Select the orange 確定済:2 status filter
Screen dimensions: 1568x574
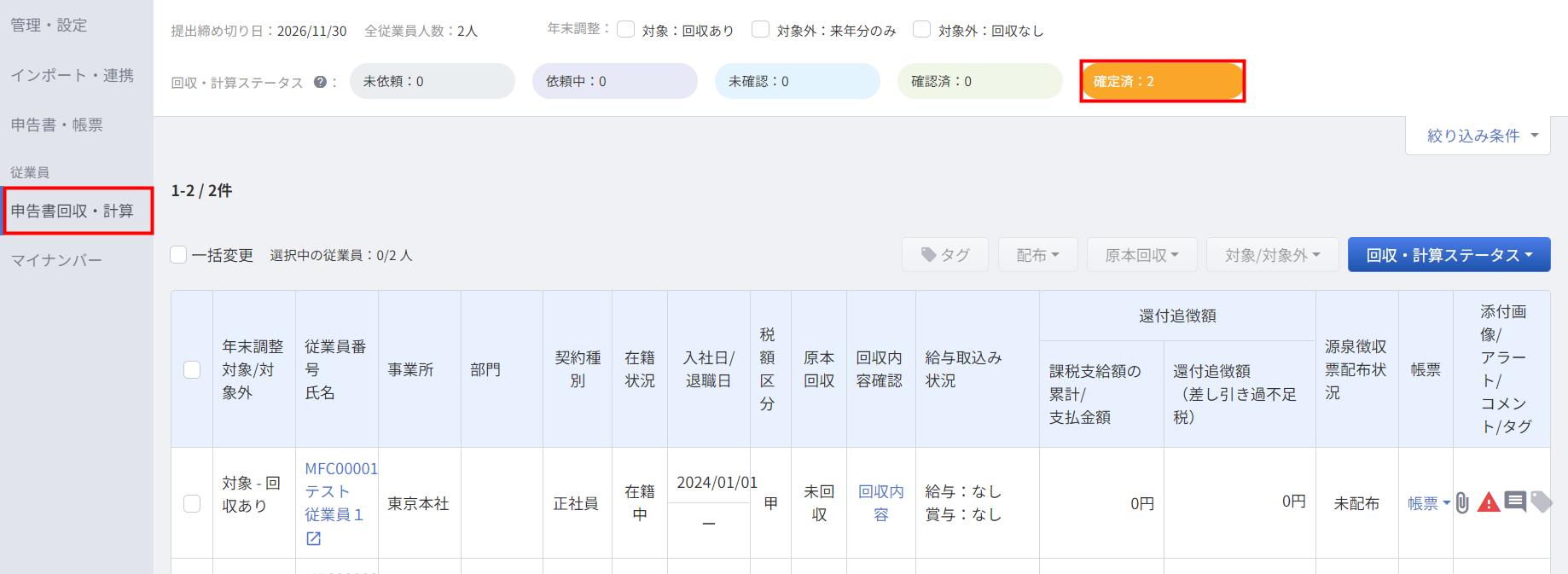pos(1162,81)
